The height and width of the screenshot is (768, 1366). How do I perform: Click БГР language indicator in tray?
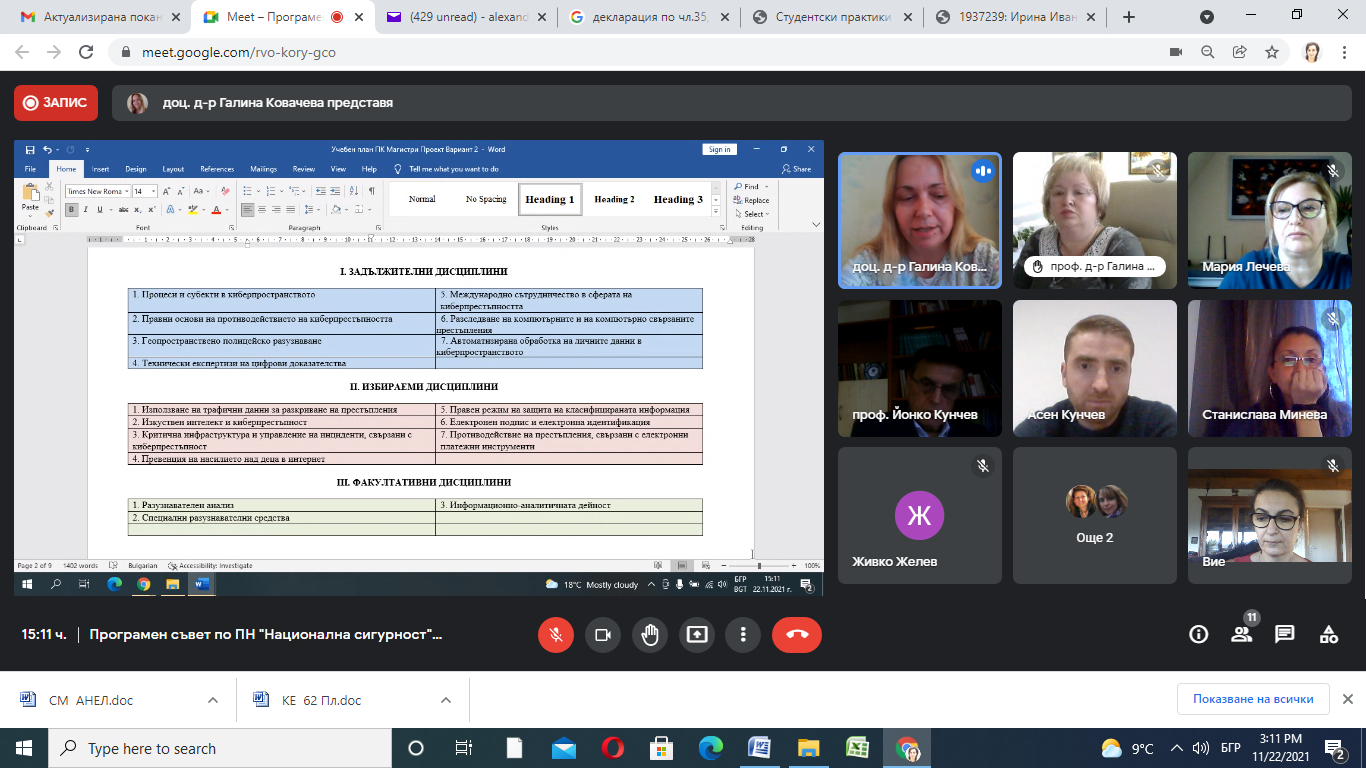[1231, 748]
